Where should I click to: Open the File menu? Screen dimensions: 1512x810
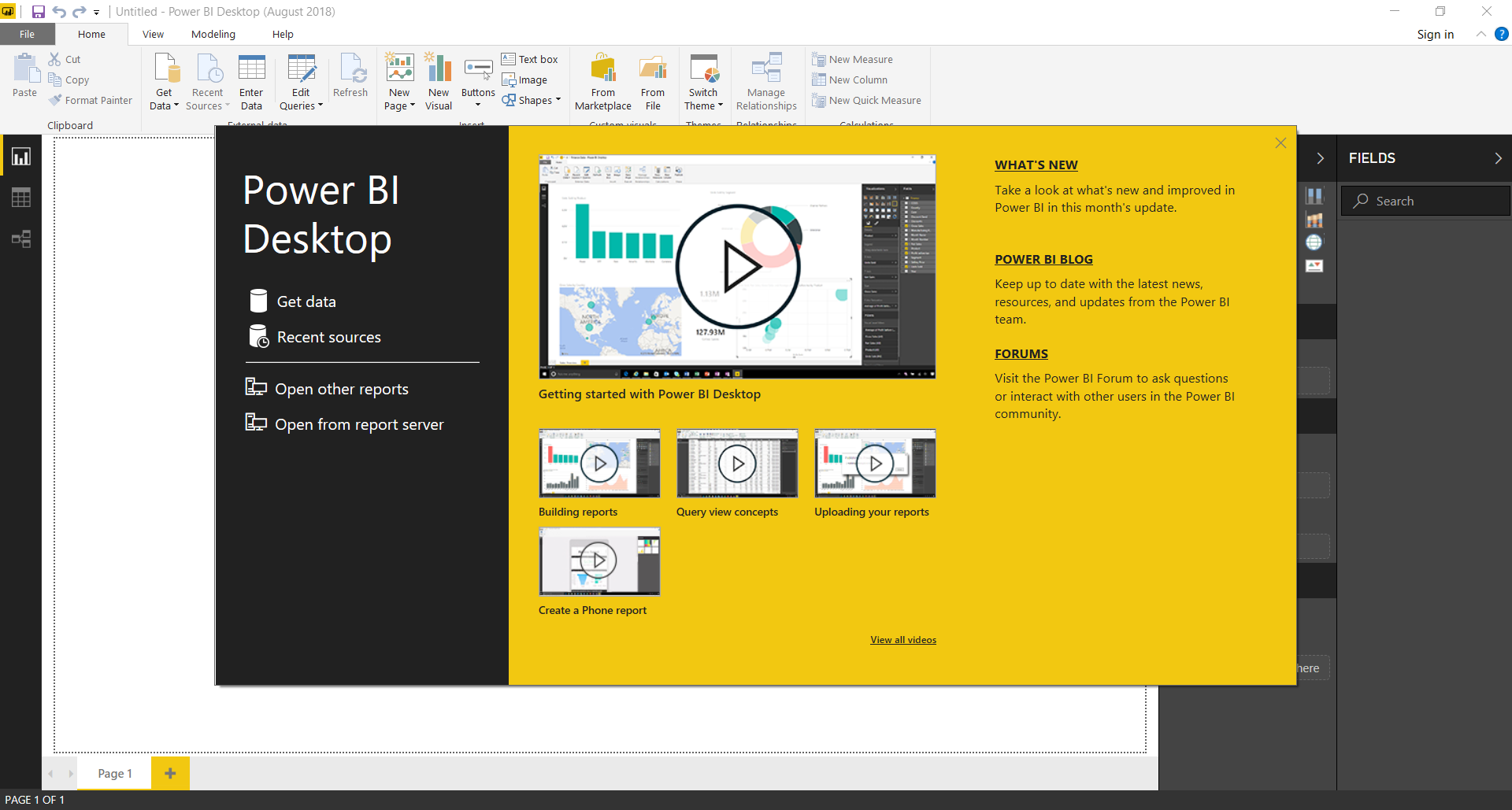coord(27,35)
